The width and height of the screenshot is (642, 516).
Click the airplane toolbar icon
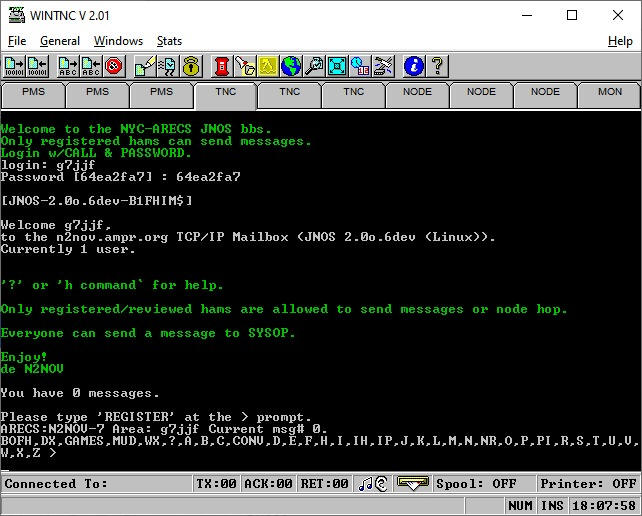[383, 66]
